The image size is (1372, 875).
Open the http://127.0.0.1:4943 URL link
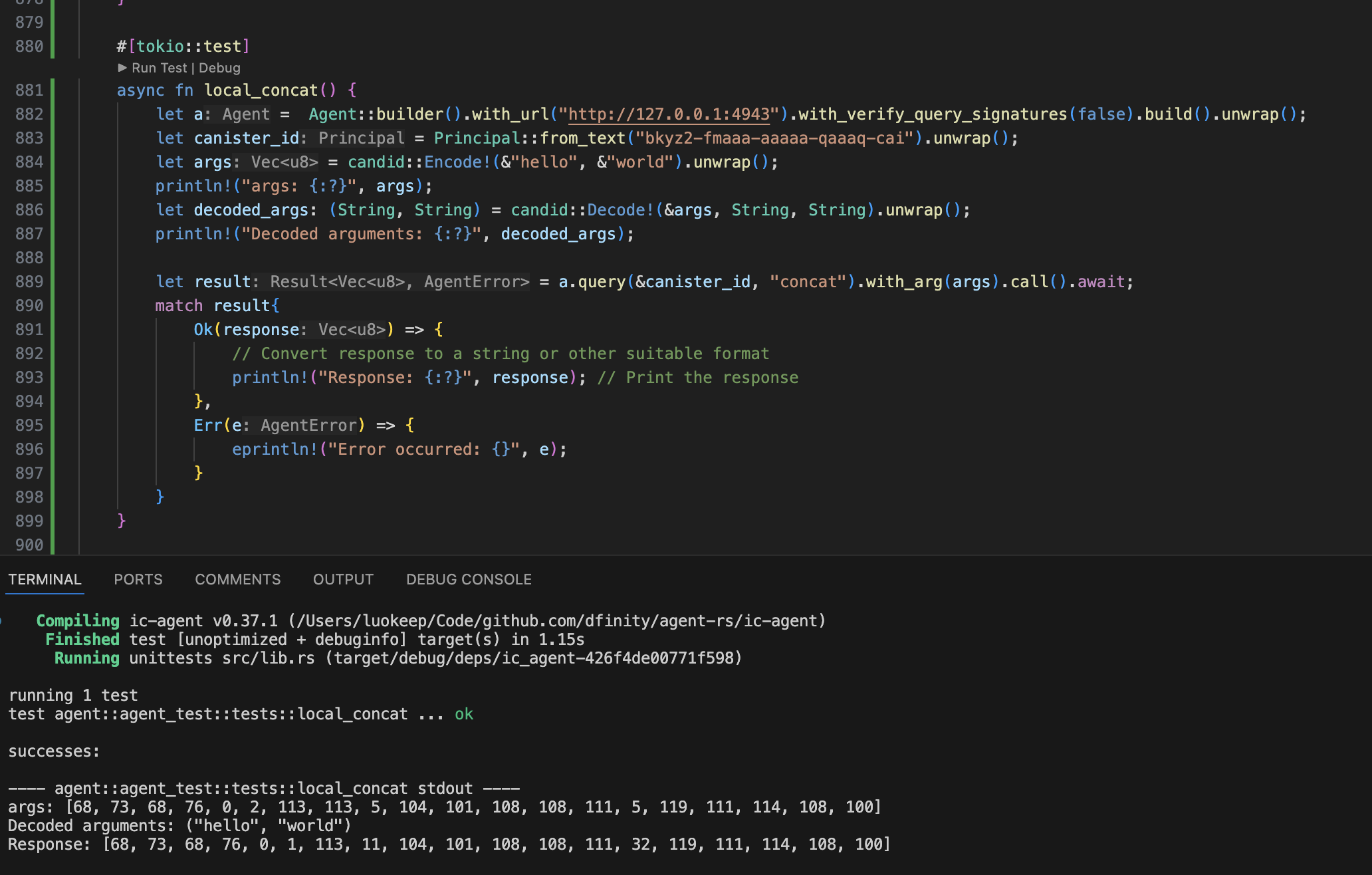click(669, 114)
